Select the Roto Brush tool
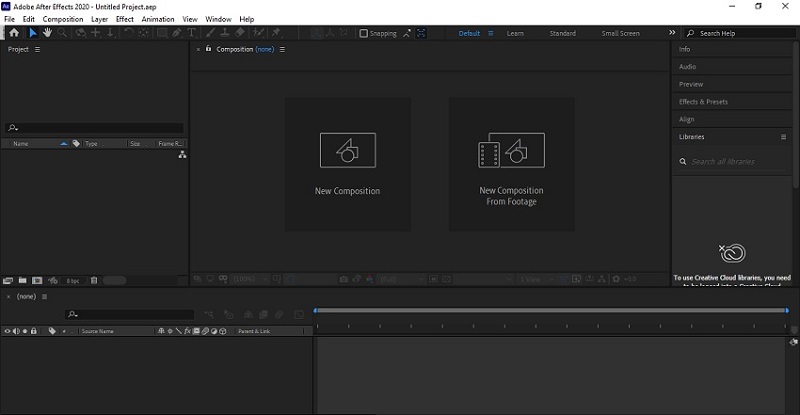Viewport: 800px width, 415px height. [259, 33]
